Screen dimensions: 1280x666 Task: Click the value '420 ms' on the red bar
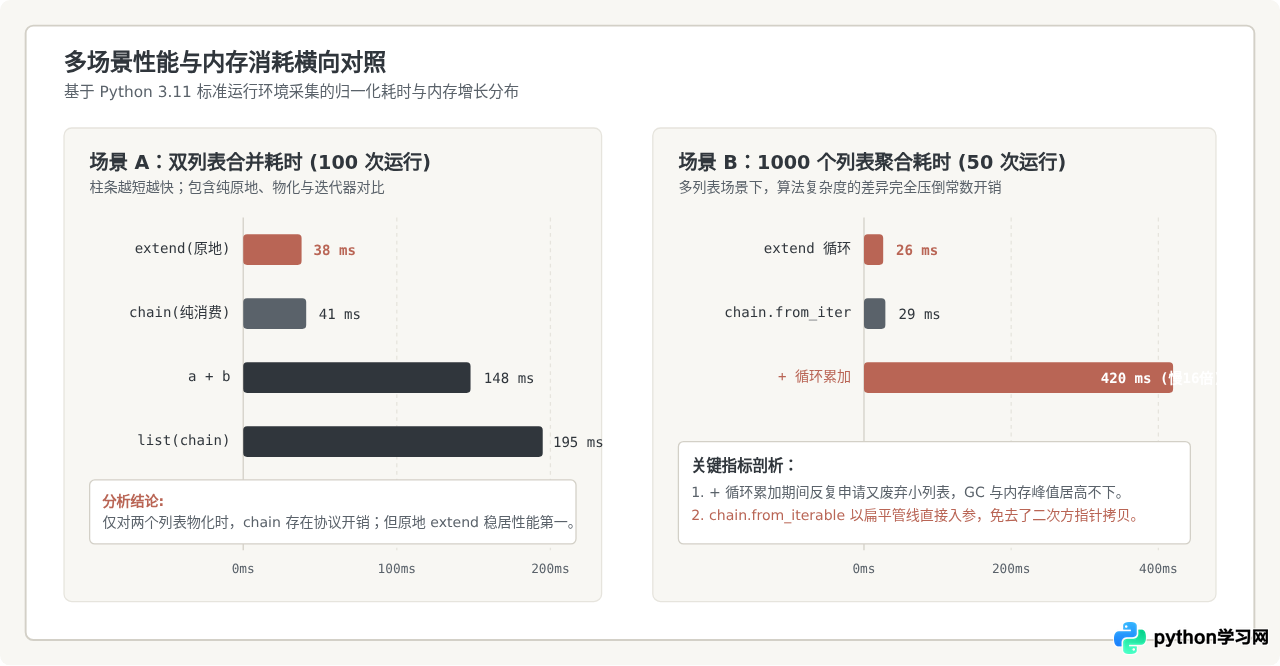1126,379
